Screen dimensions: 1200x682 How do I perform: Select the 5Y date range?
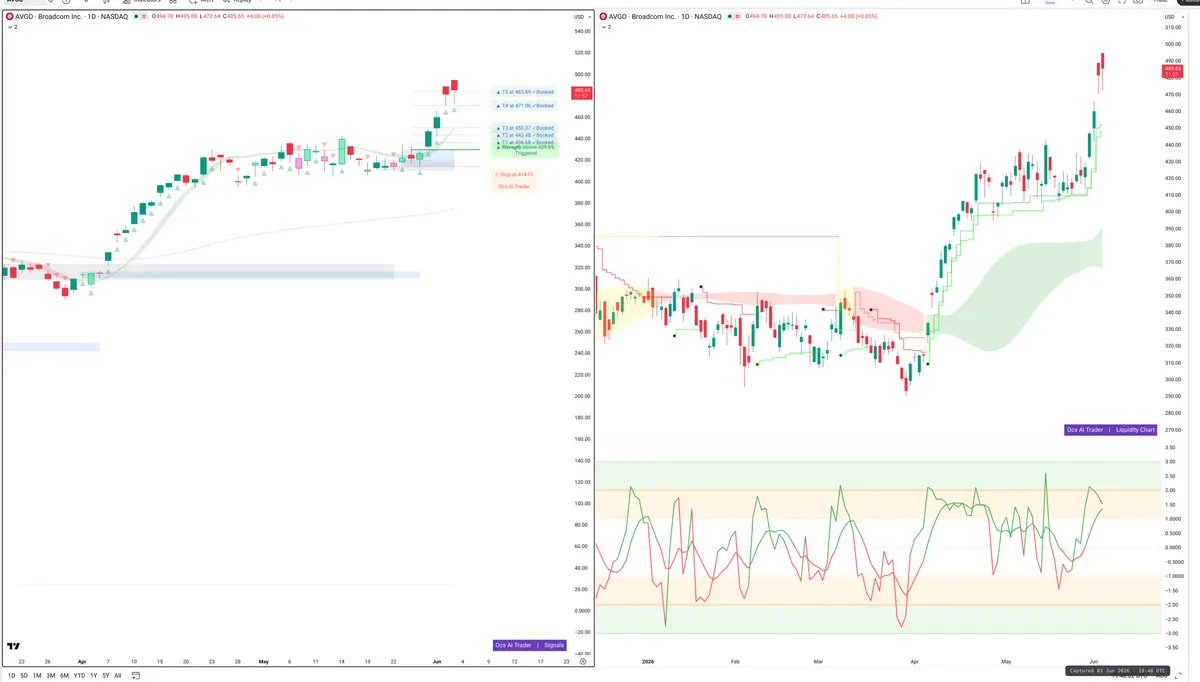(x=105, y=676)
